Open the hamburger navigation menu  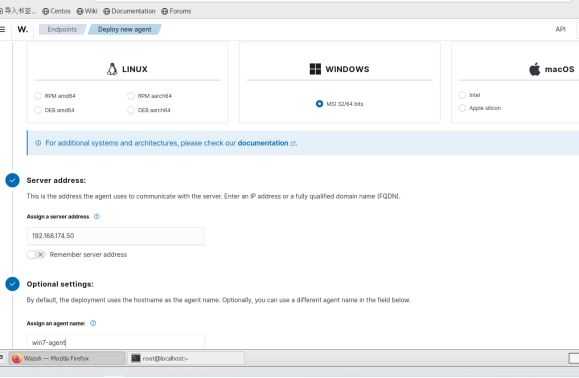(2, 29)
